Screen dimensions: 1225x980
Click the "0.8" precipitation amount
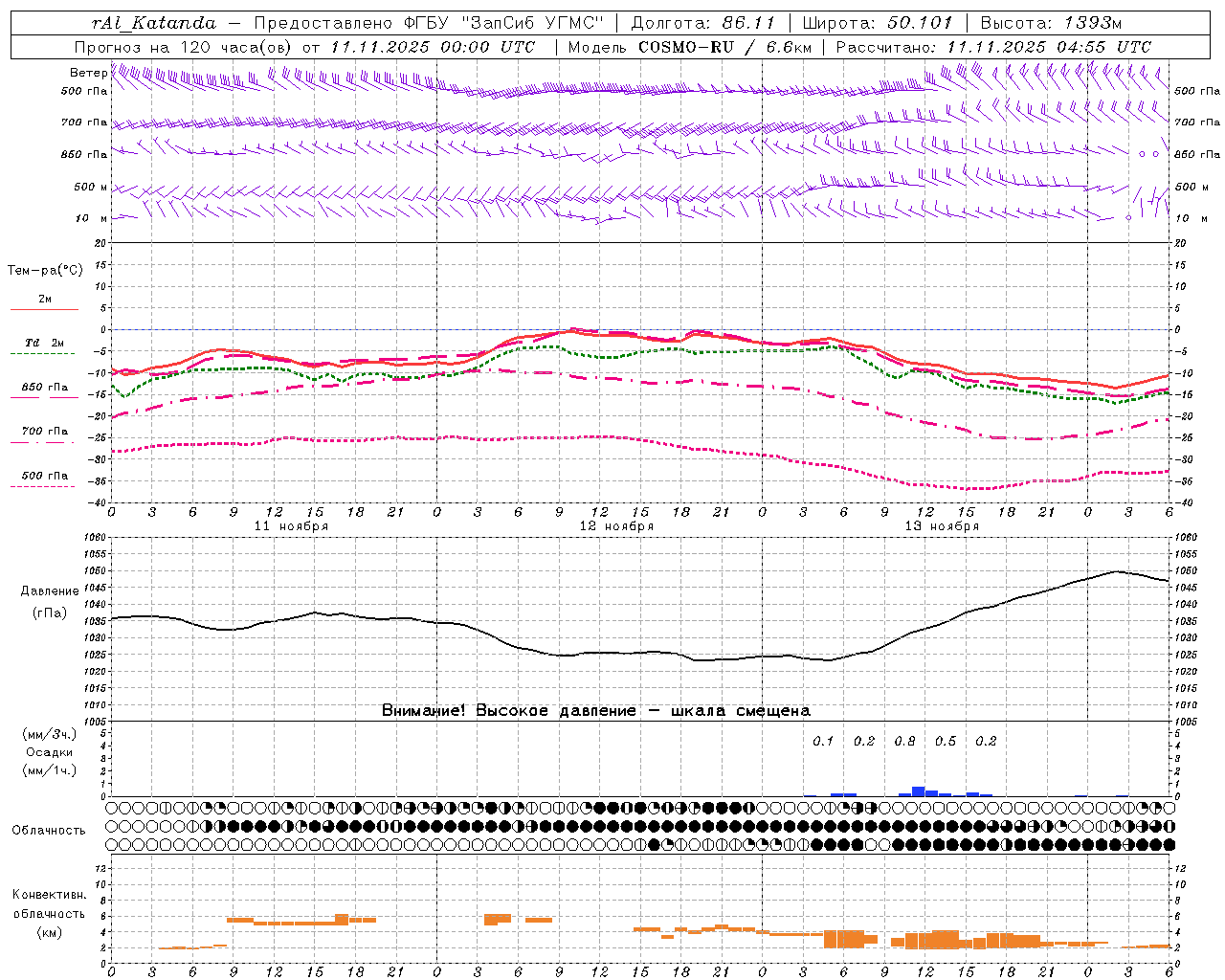pyautogui.click(x=904, y=742)
